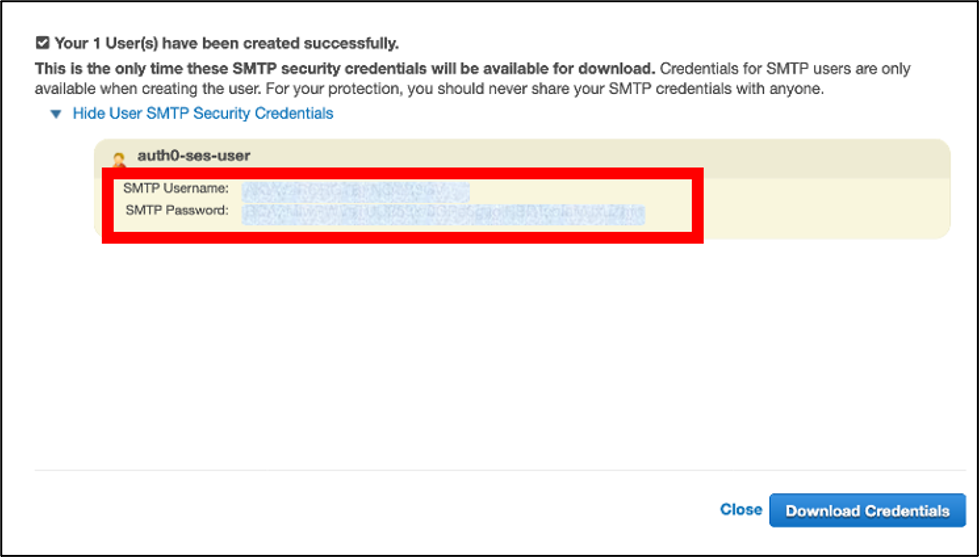Click the horizontal divider above Close
Screen dimensions: 979x558
coord(499,470)
